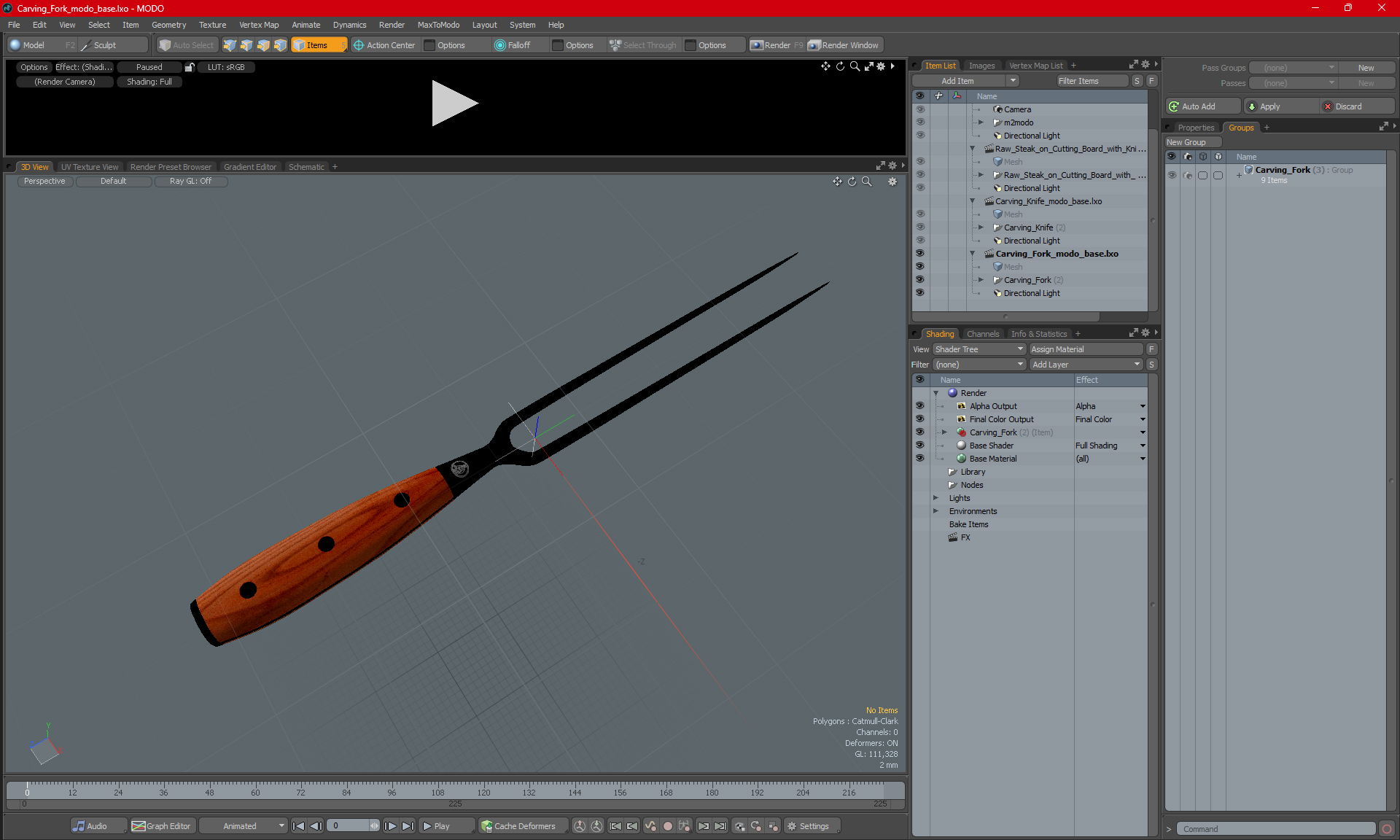This screenshot has height=840, width=1400.
Task: Expand the Lights entry in Shader Tree
Action: pyautogui.click(x=936, y=498)
